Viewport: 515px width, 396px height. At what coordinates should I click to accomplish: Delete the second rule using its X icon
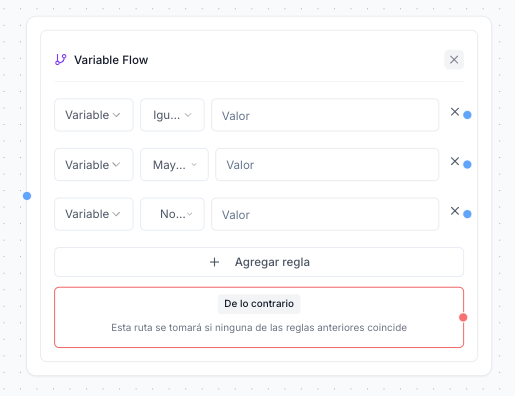[x=455, y=161]
